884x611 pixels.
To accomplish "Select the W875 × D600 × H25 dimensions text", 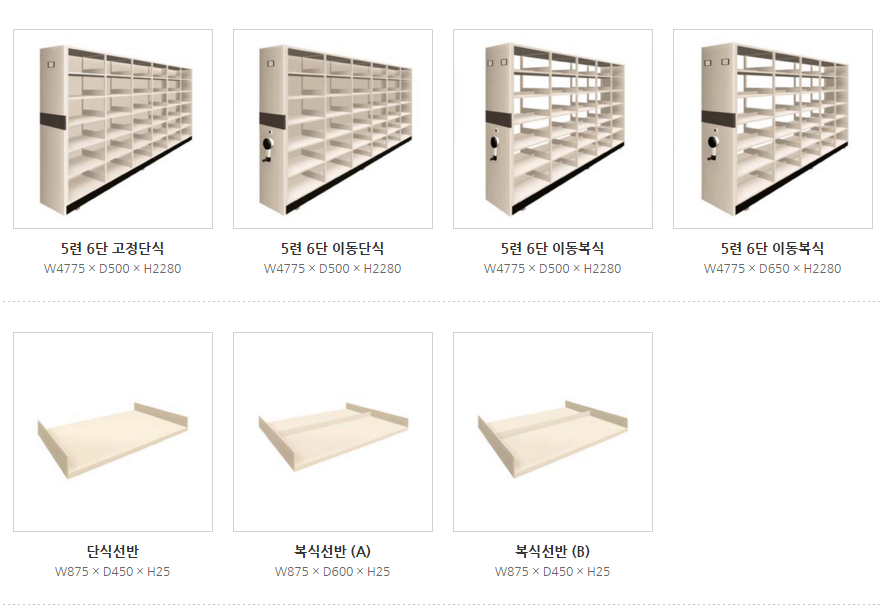I will 333,572.
